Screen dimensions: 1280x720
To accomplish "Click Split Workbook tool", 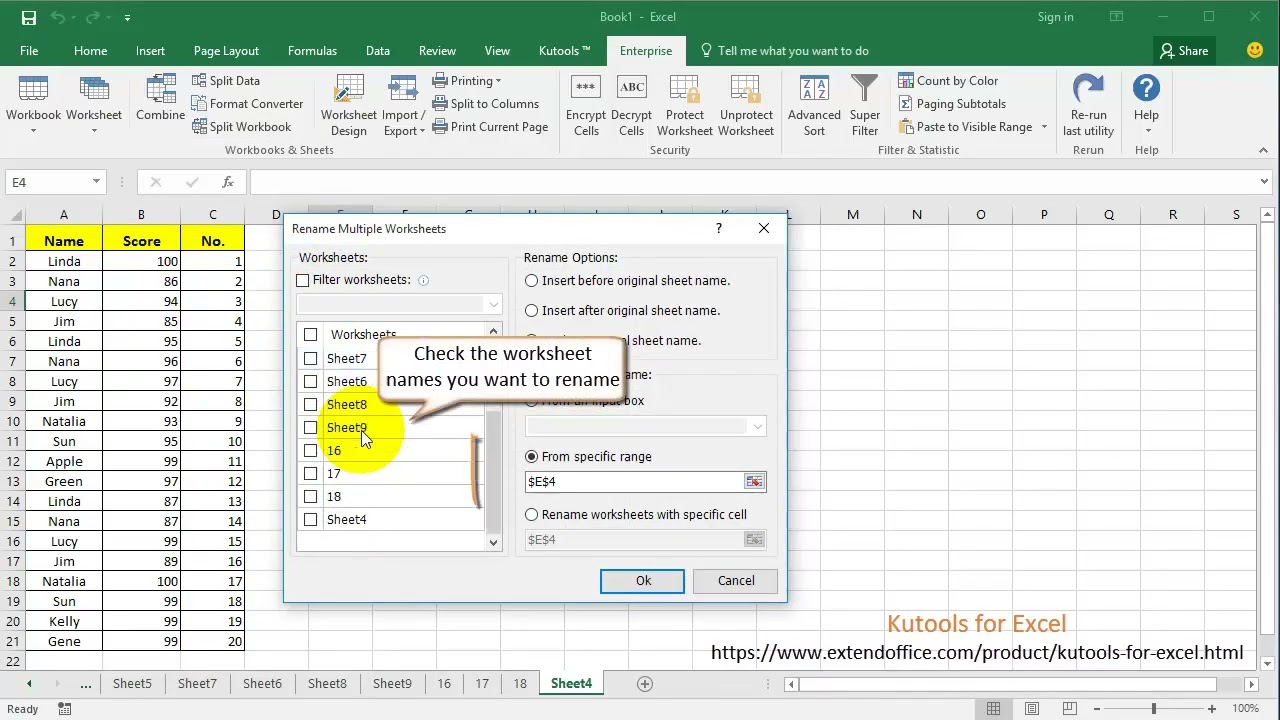I will coord(241,127).
